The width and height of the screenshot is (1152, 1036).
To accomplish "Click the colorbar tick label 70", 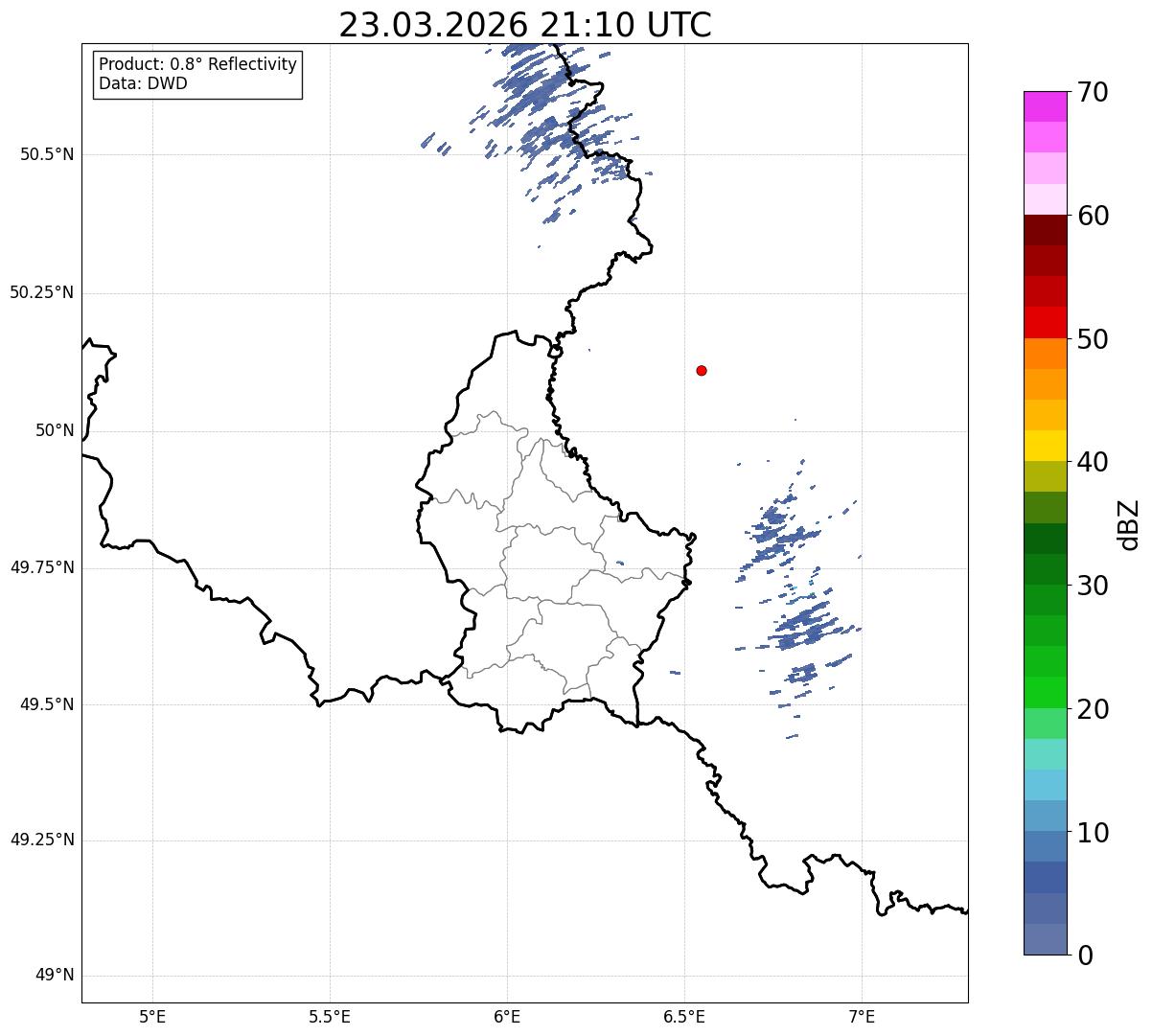I will (x=1093, y=92).
